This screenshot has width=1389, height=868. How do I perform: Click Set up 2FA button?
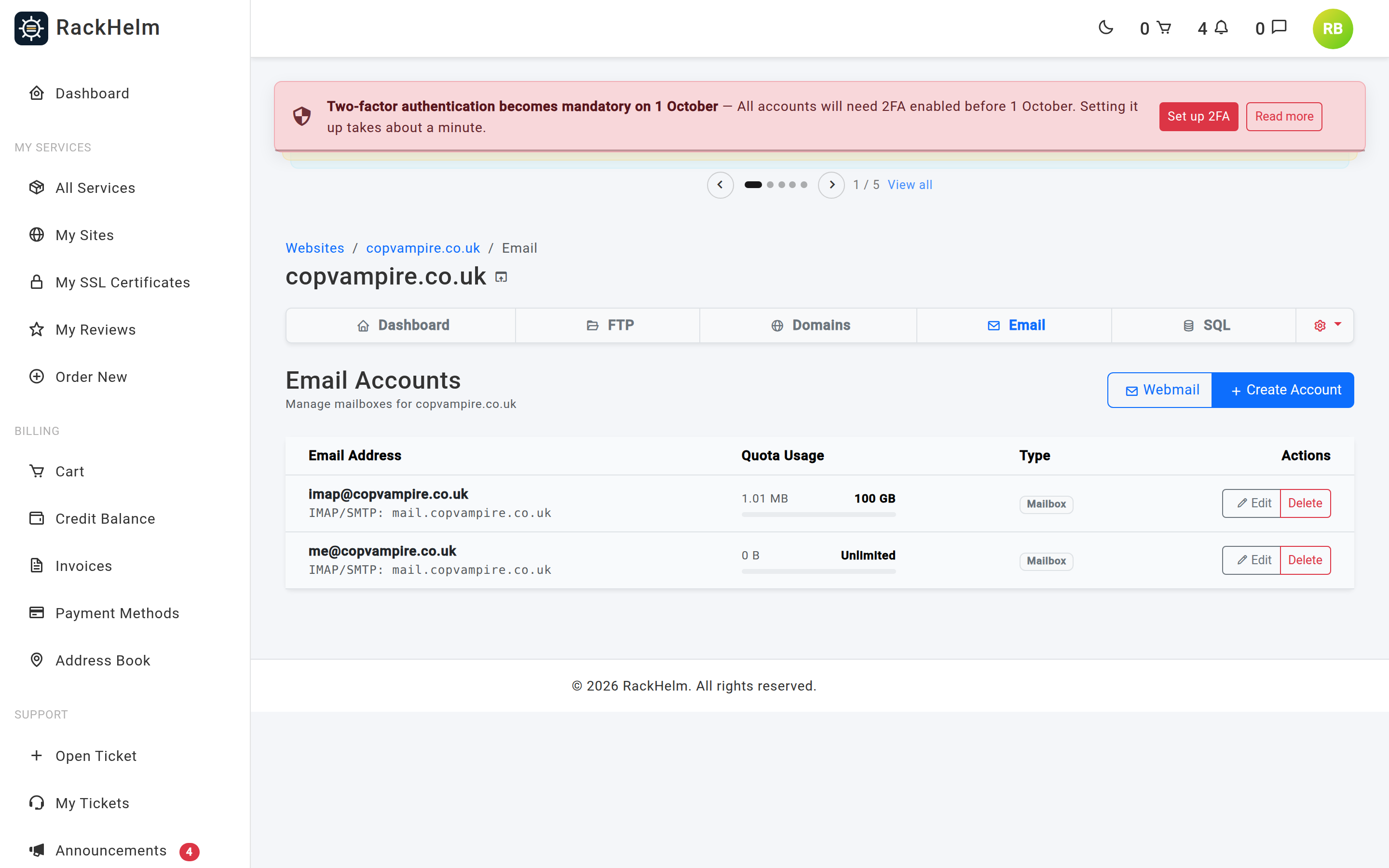point(1198,117)
